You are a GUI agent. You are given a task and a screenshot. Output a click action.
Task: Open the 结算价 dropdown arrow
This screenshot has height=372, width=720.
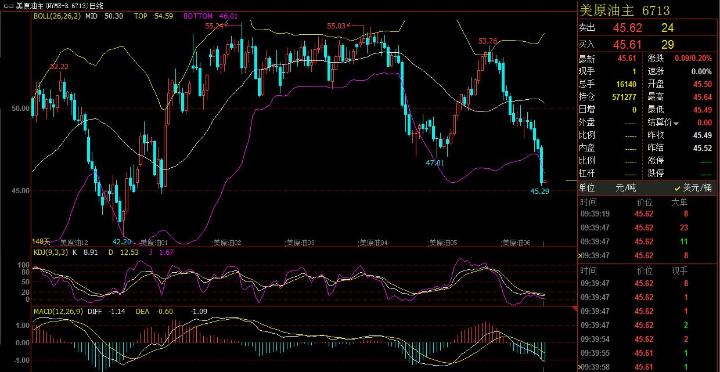pyautogui.click(x=676, y=123)
